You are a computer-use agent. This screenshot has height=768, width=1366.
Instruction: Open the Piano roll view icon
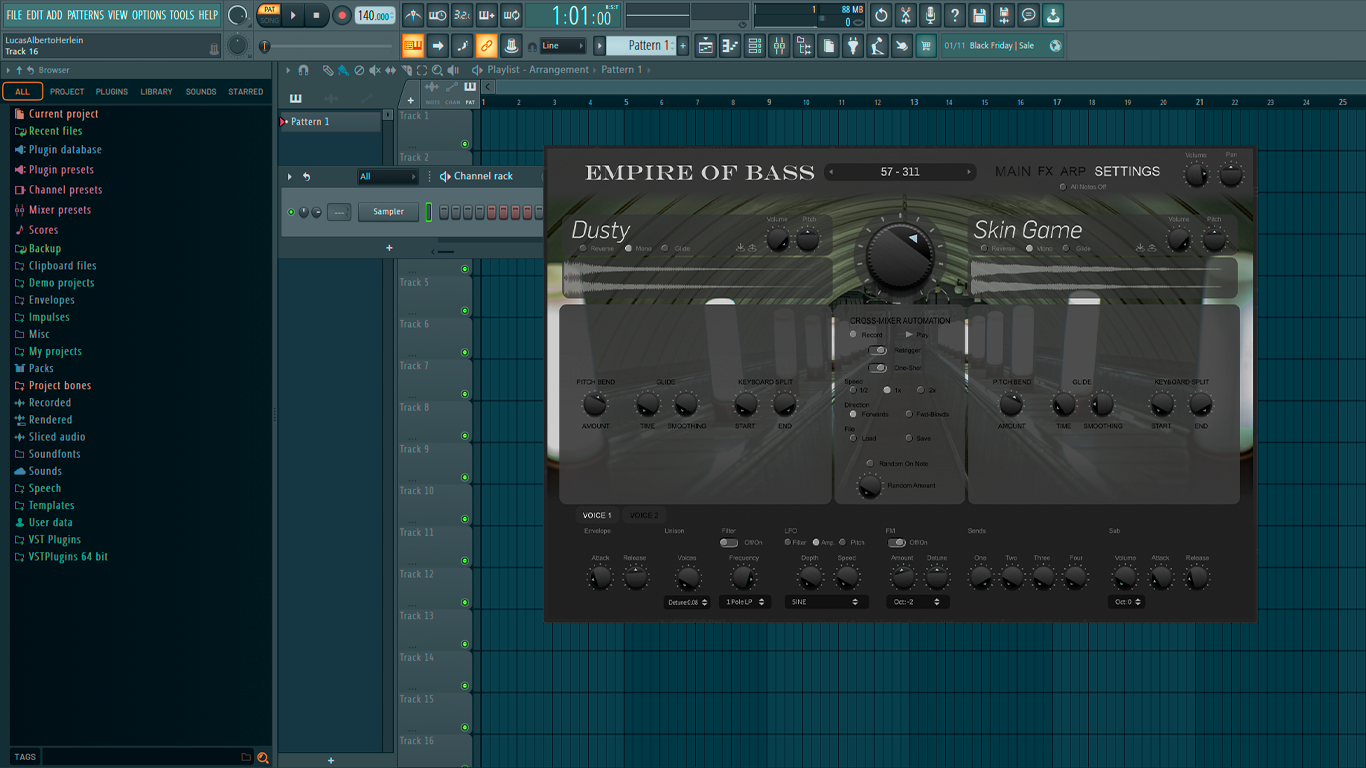pos(730,45)
